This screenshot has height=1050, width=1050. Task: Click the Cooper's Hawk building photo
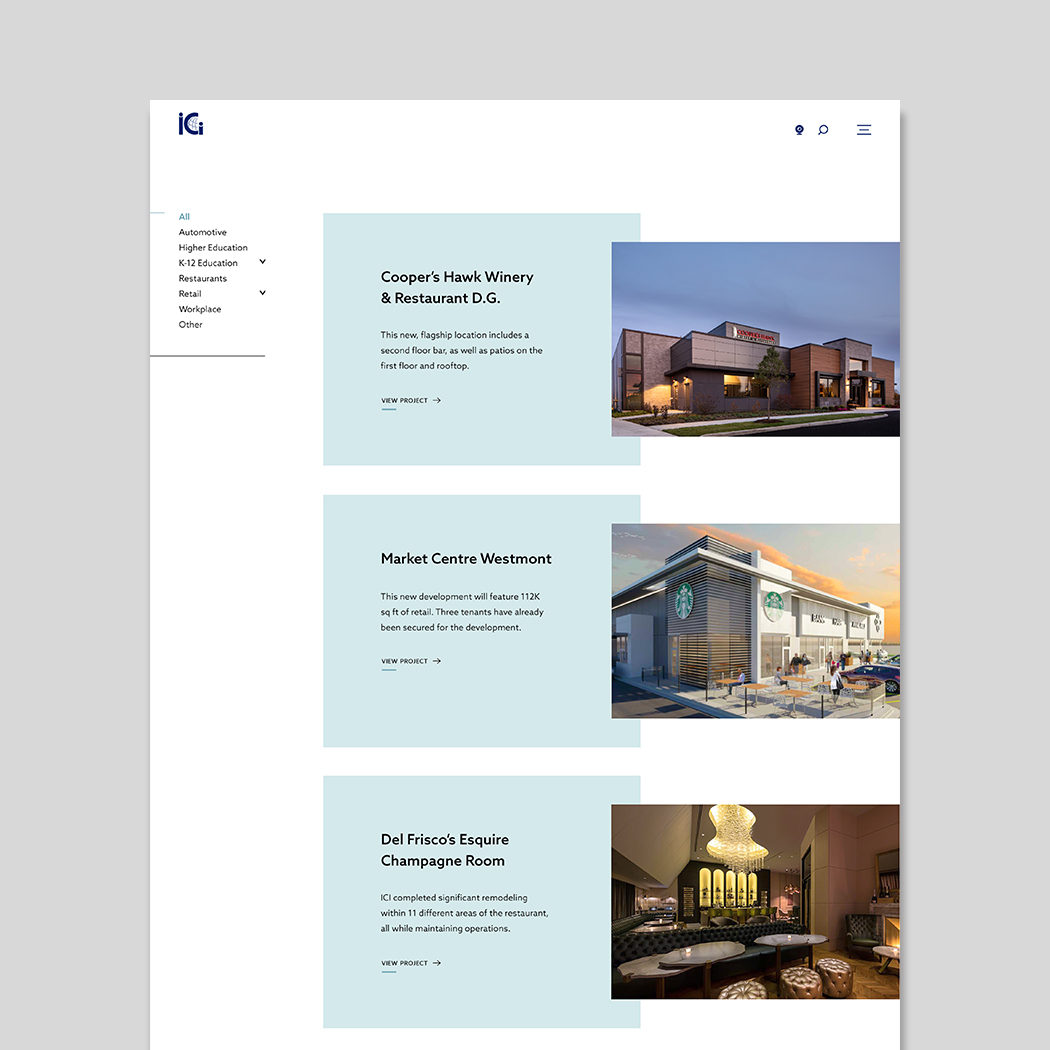[x=755, y=340]
